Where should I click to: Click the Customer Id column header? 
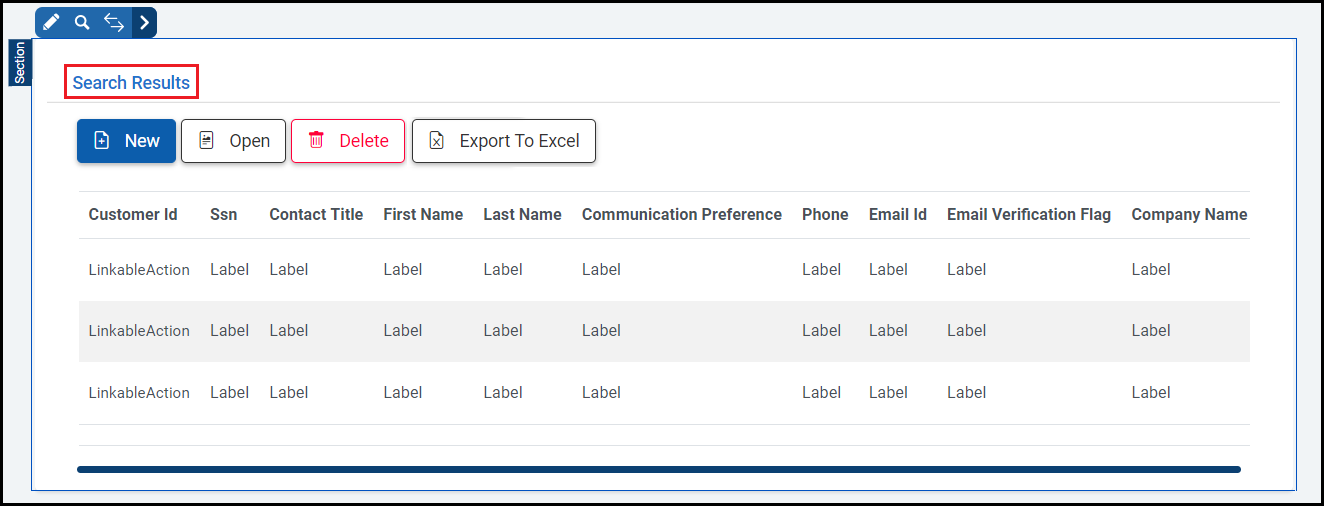[133, 214]
